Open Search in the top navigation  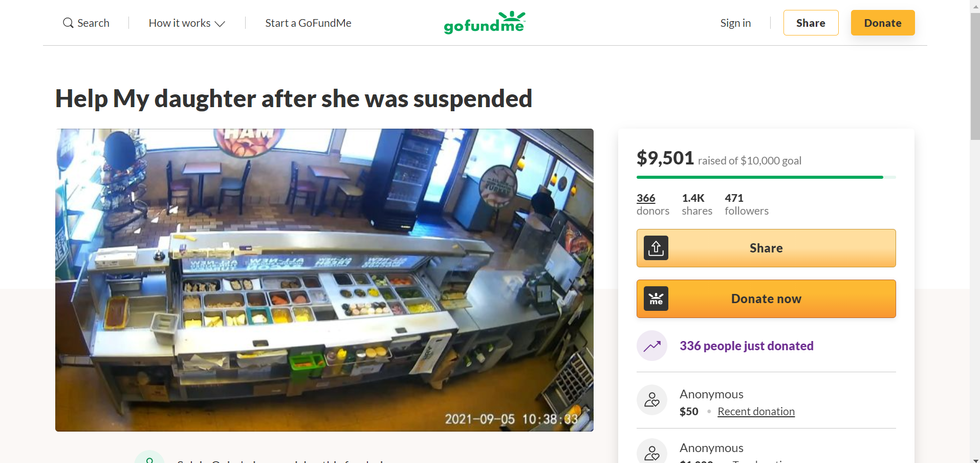86,23
